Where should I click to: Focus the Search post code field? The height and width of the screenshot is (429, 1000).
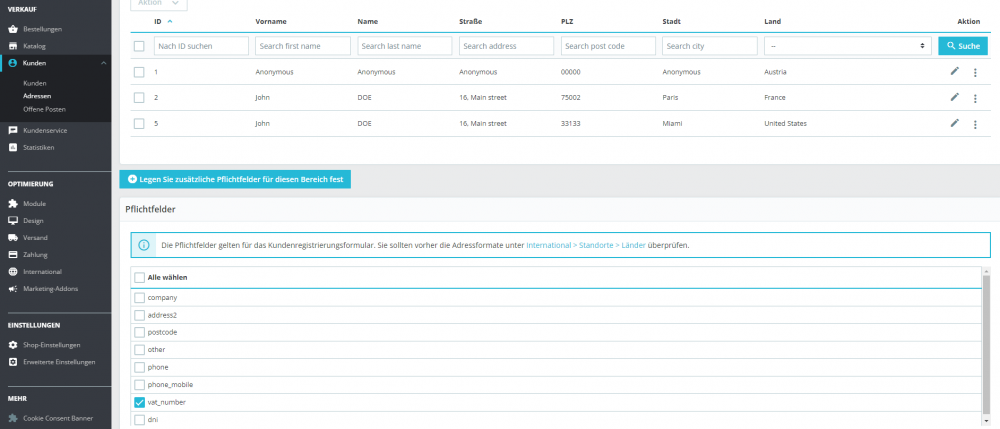point(608,46)
